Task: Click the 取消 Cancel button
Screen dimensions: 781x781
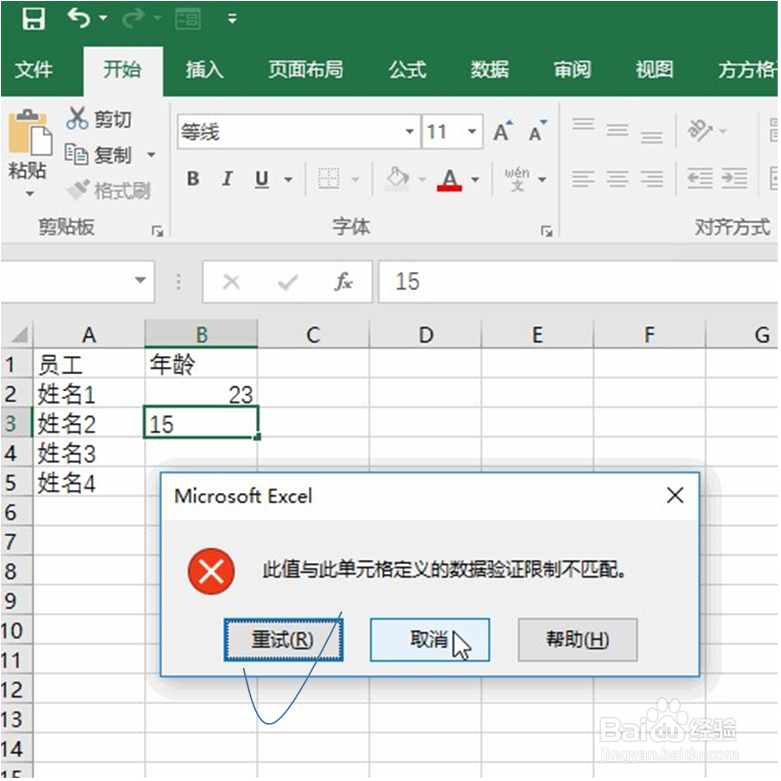Action: (429, 640)
